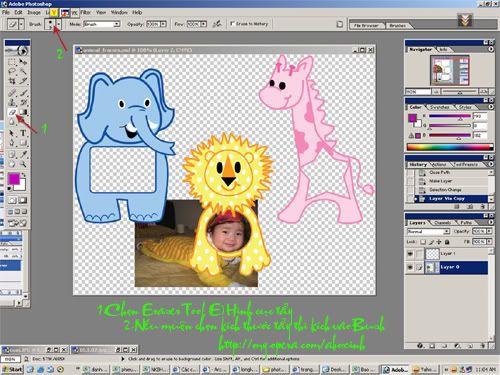
Task: Open the Layers panel Fill arrow
Action: coord(489,241)
